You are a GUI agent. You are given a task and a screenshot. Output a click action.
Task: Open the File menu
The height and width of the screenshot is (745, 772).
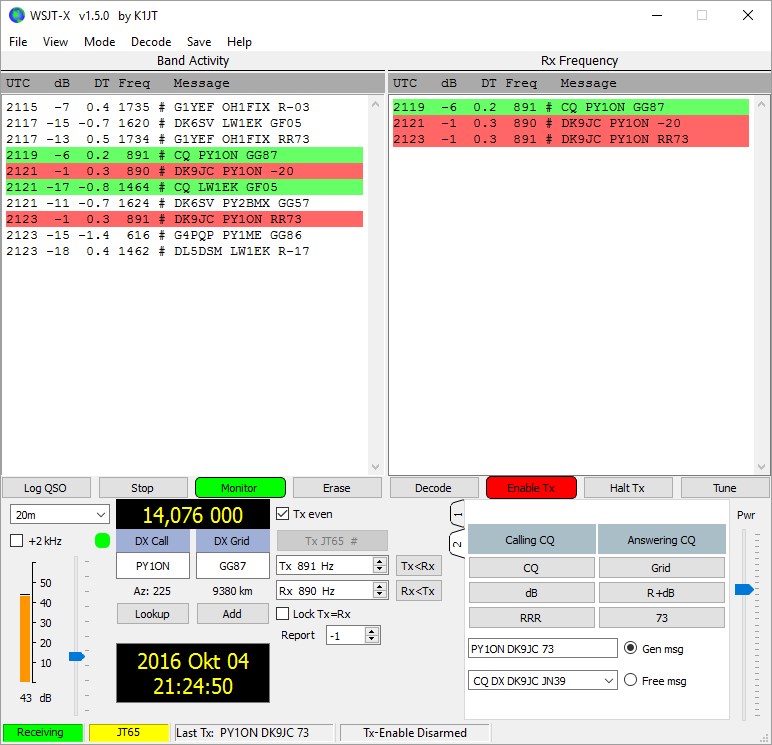[x=18, y=42]
